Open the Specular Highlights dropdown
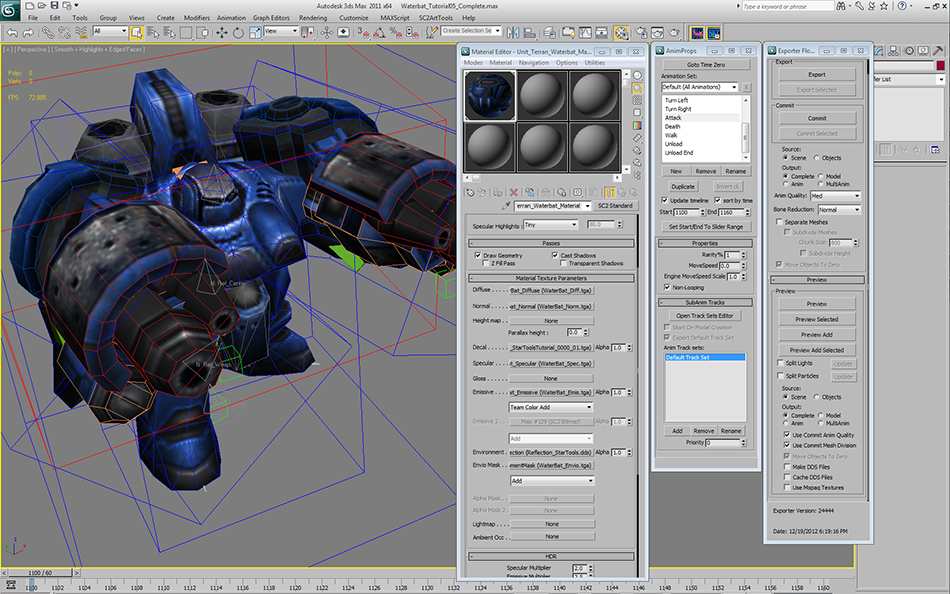This screenshot has width=950, height=594. (x=550, y=225)
